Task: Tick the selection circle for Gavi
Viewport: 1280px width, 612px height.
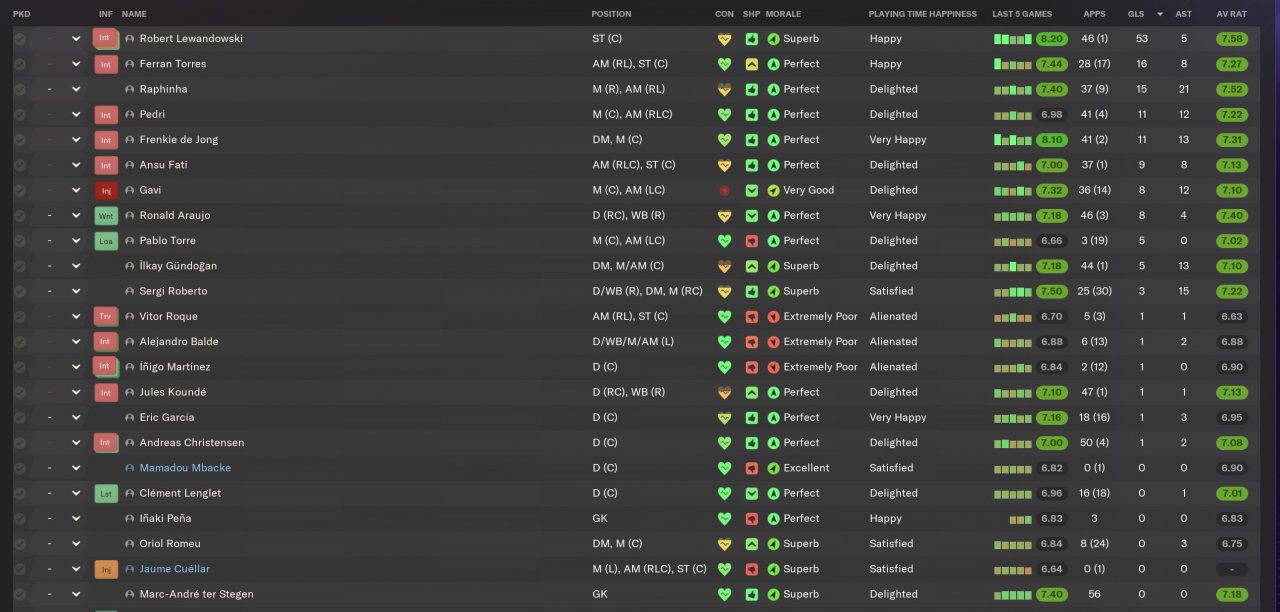Action: pos(19,190)
